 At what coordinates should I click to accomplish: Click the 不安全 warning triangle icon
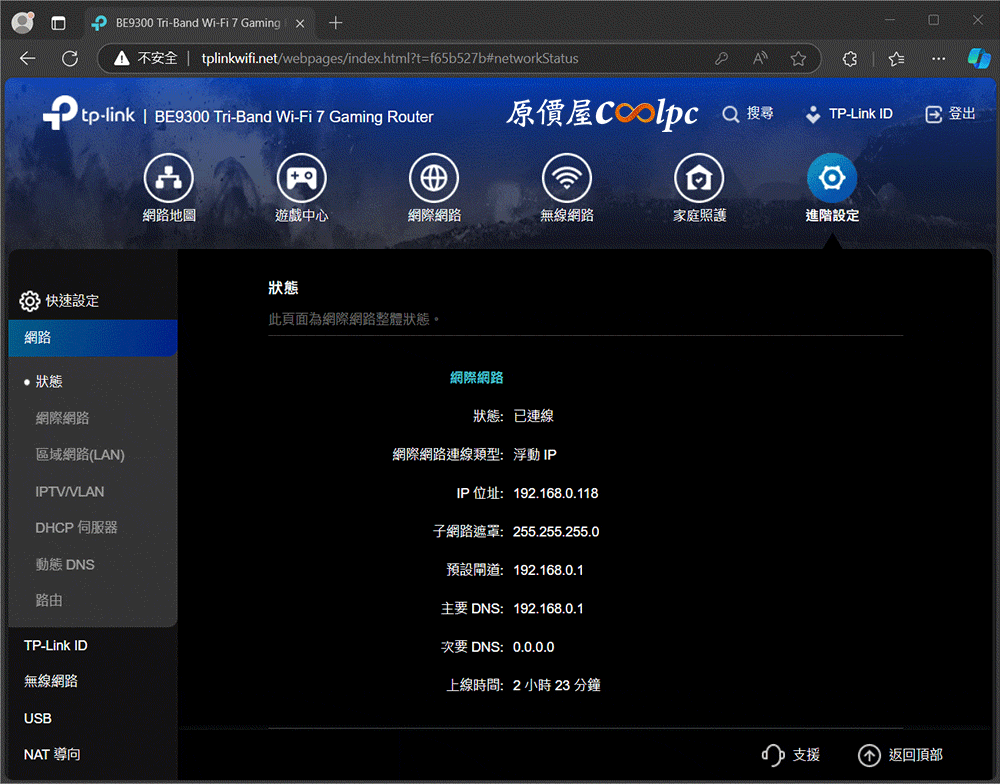click(x=121, y=59)
